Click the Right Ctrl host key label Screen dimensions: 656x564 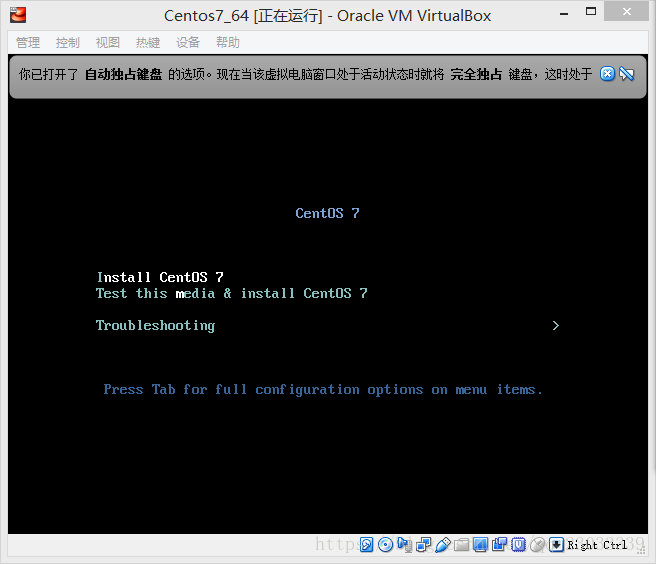[x=597, y=545]
